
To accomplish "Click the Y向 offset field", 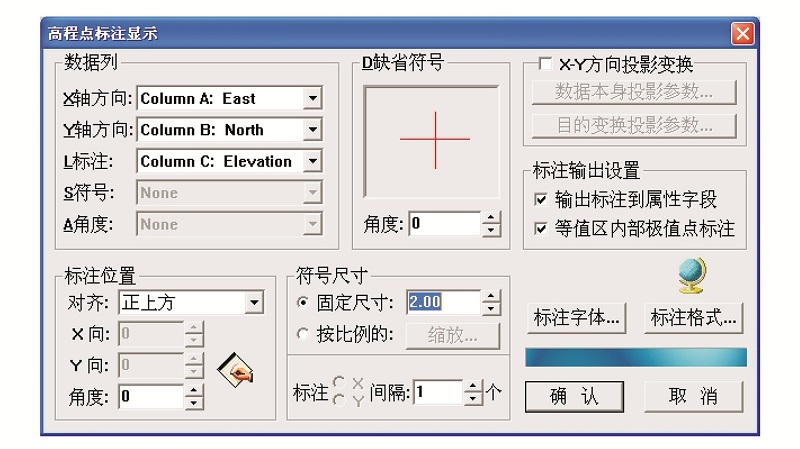I will pyautogui.click(x=151, y=365).
